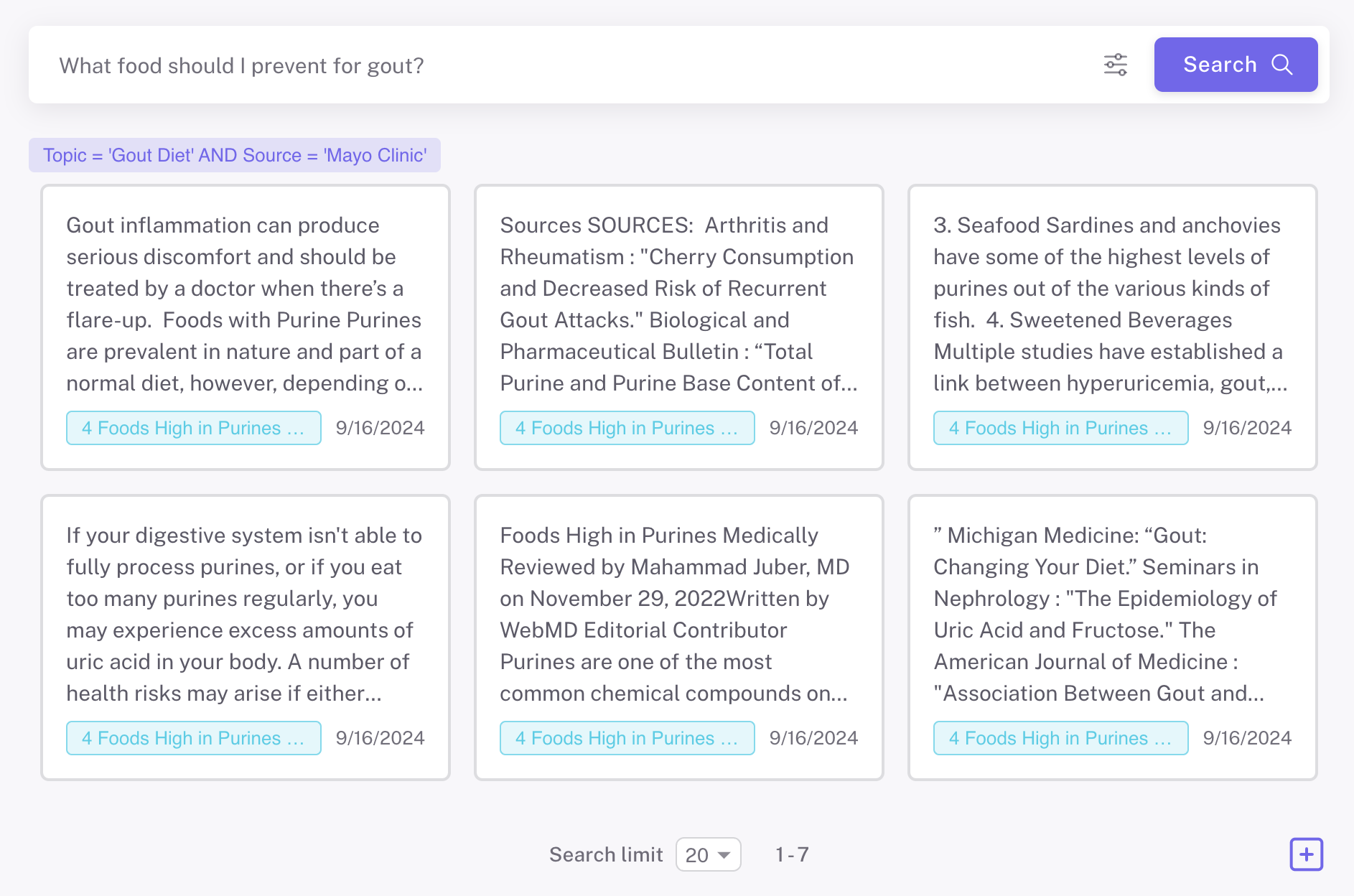Open the Medically Reviewed by Juber card
Screen dimensions: 1354x896
pos(678,615)
